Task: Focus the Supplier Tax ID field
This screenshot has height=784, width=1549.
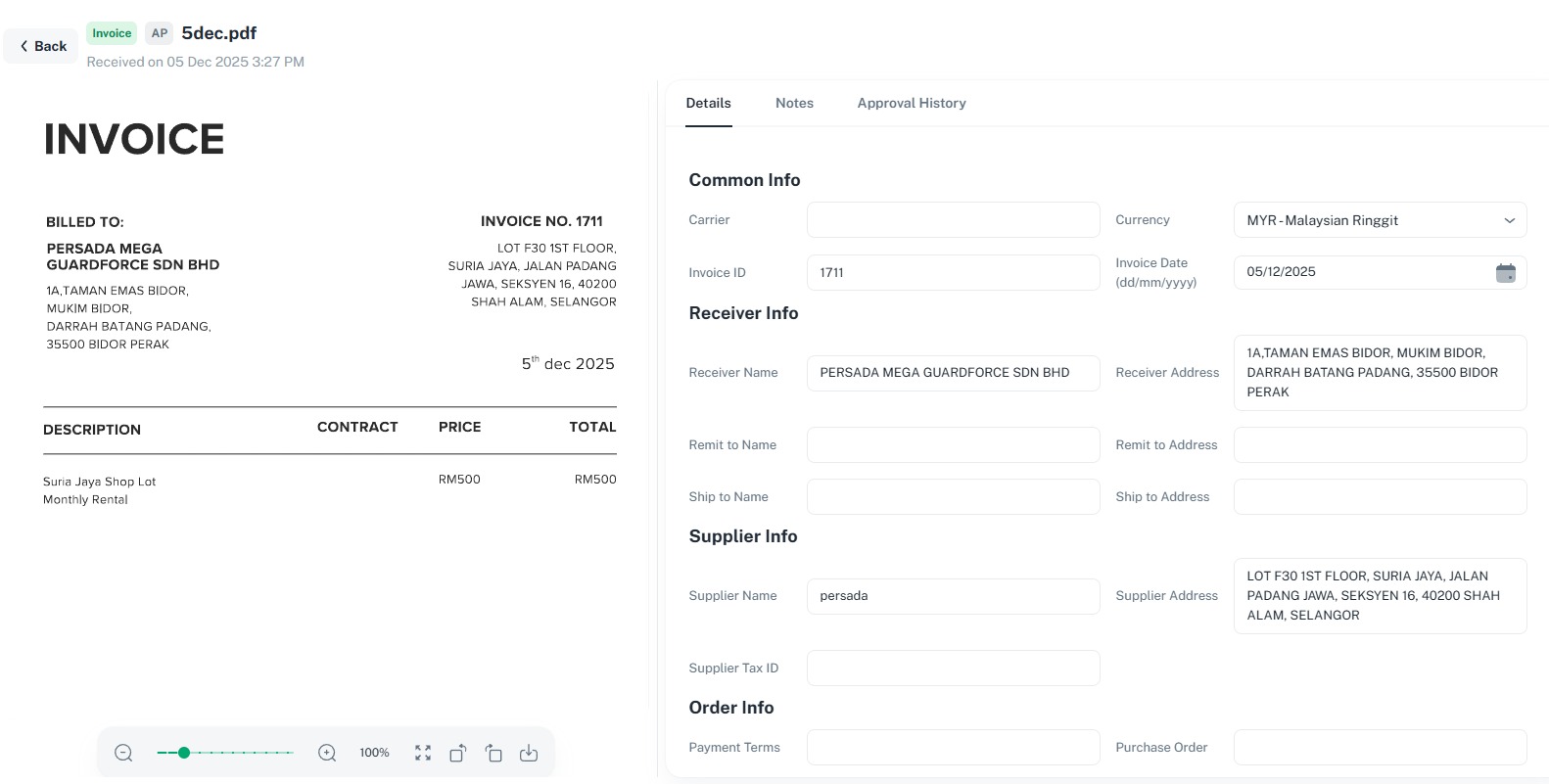Action: tap(953, 669)
